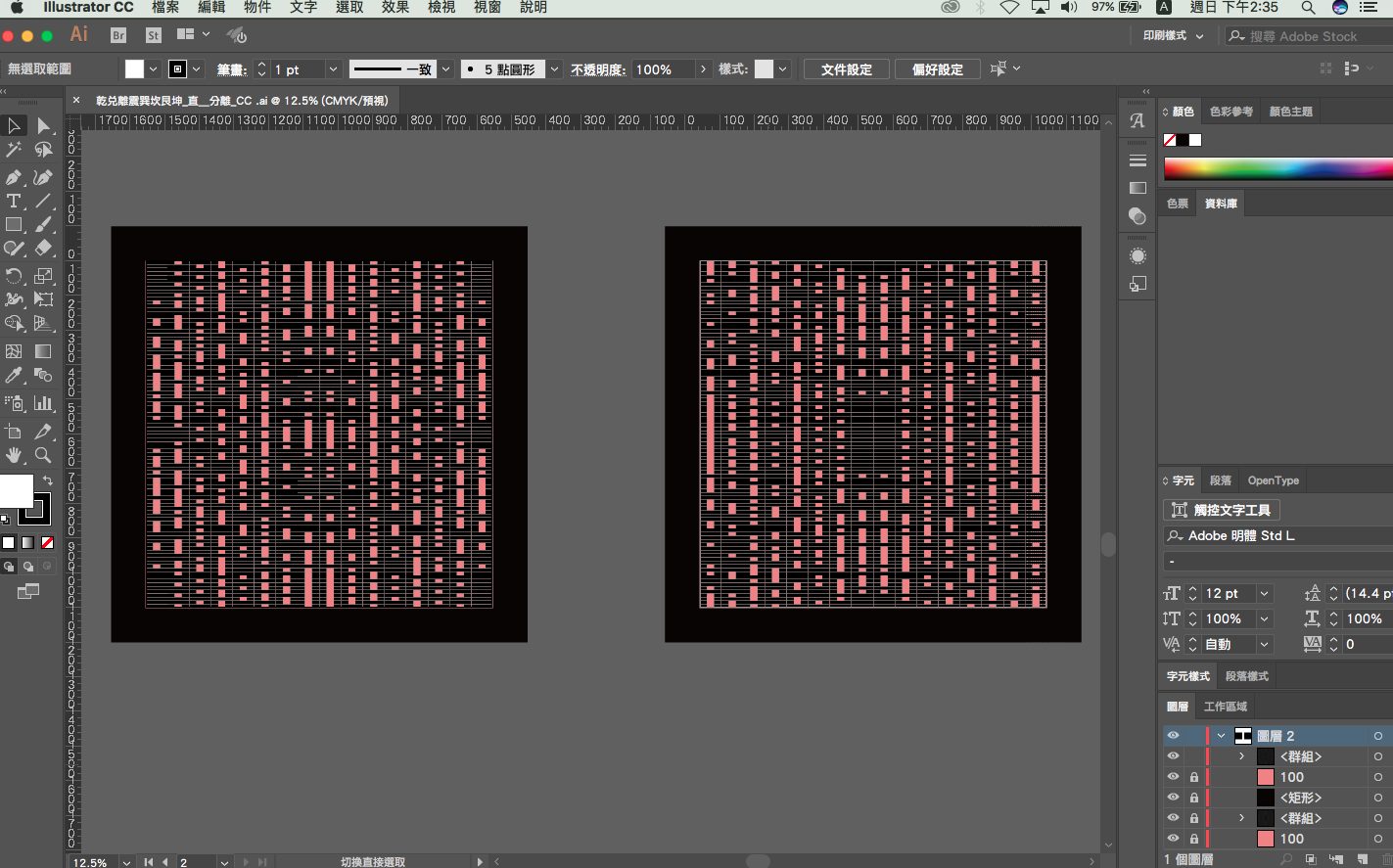Choose the Gradient tool

click(43, 351)
